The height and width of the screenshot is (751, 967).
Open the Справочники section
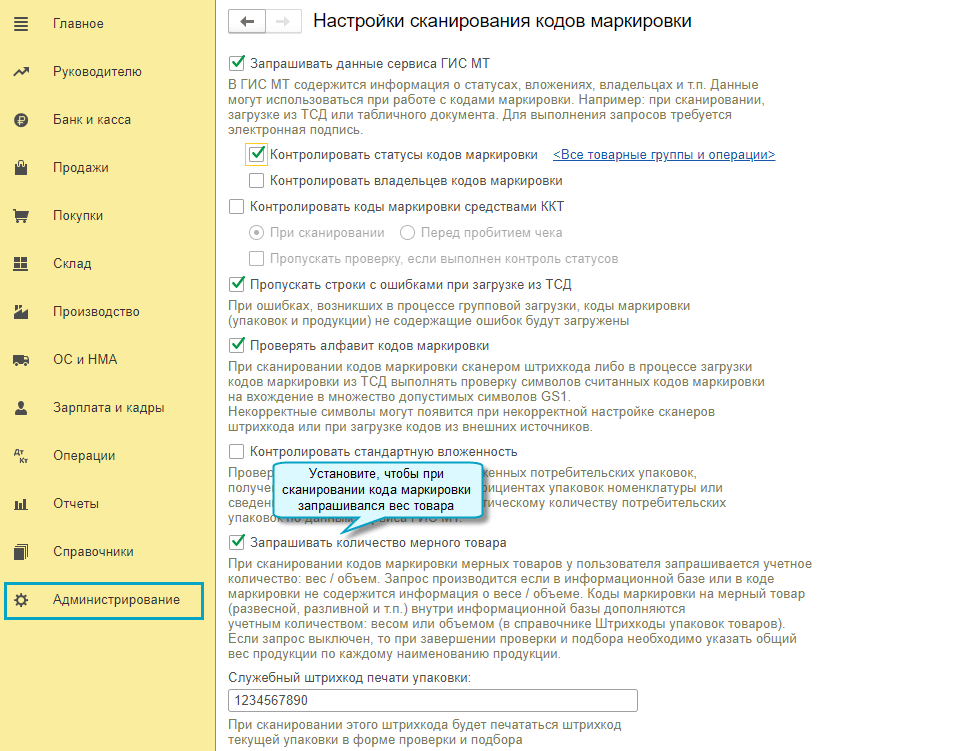tap(93, 552)
